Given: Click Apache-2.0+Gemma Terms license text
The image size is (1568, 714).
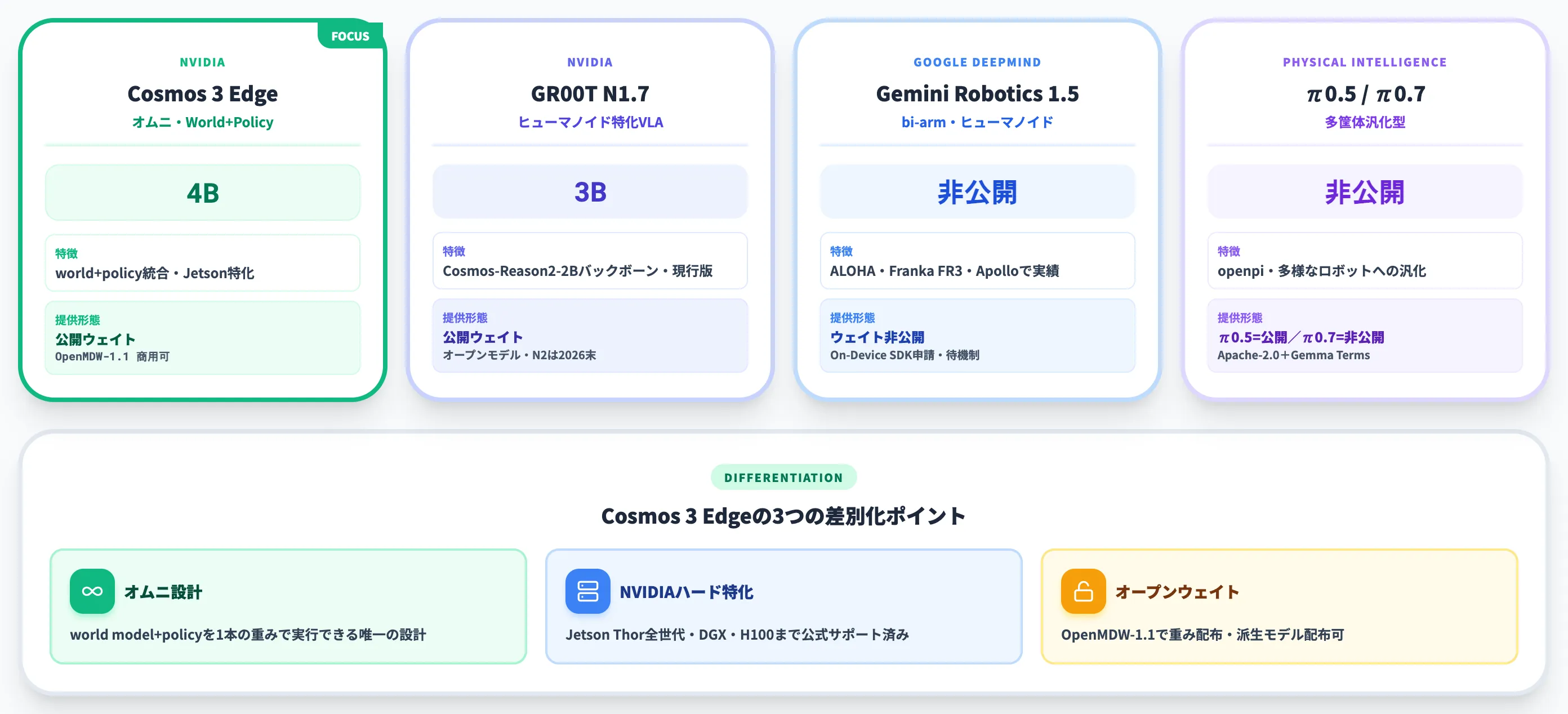Looking at the screenshot, I should pyautogui.click(x=1294, y=355).
